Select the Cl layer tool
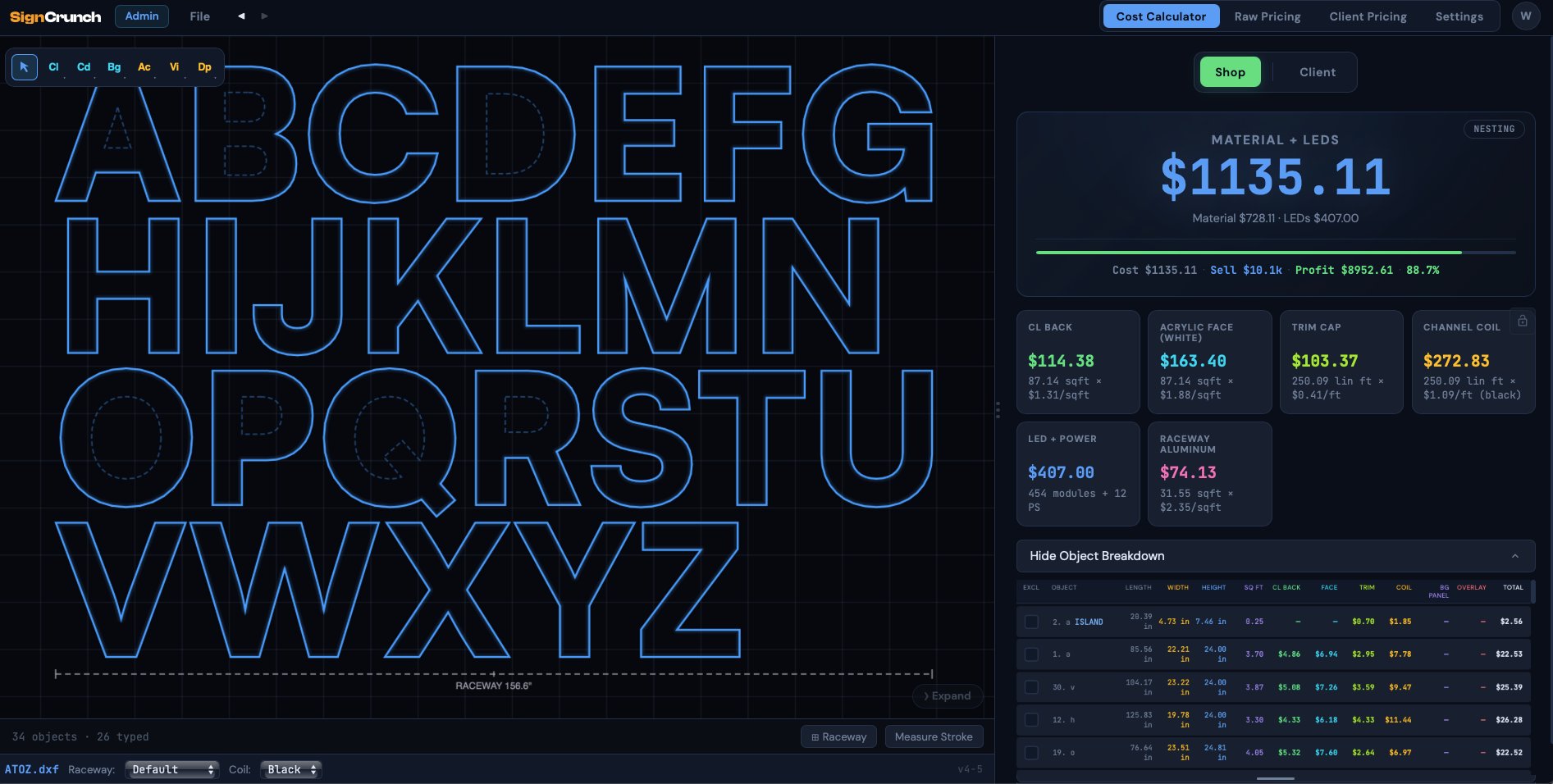 tap(54, 67)
